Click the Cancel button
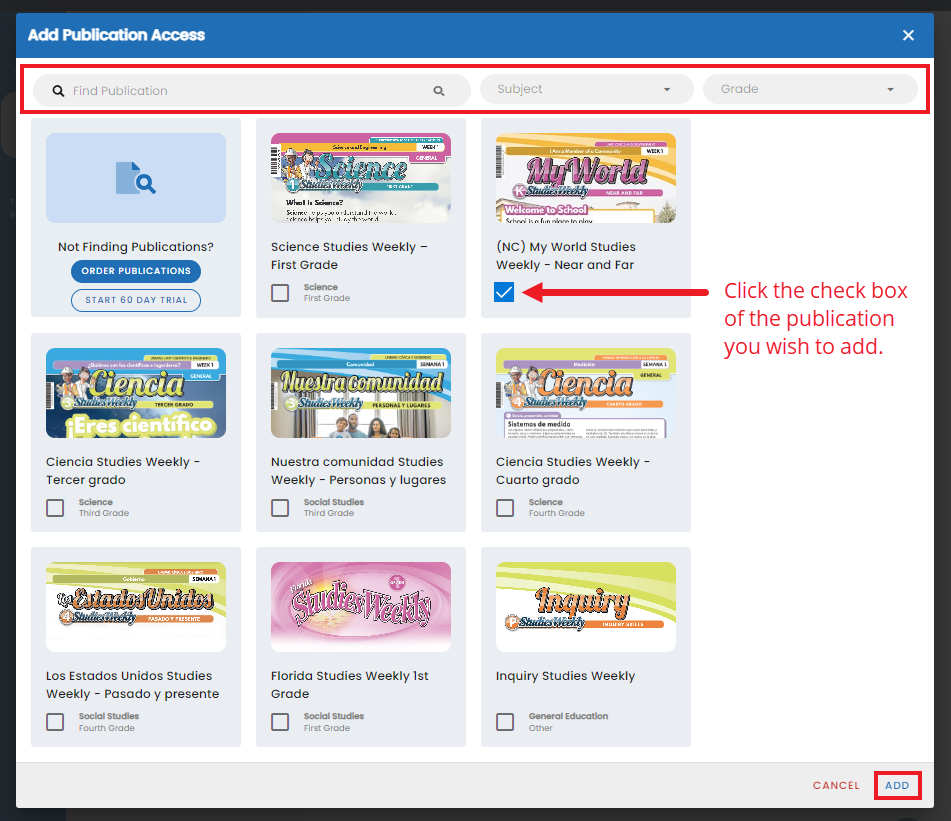951x821 pixels. [x=836, y=785]
